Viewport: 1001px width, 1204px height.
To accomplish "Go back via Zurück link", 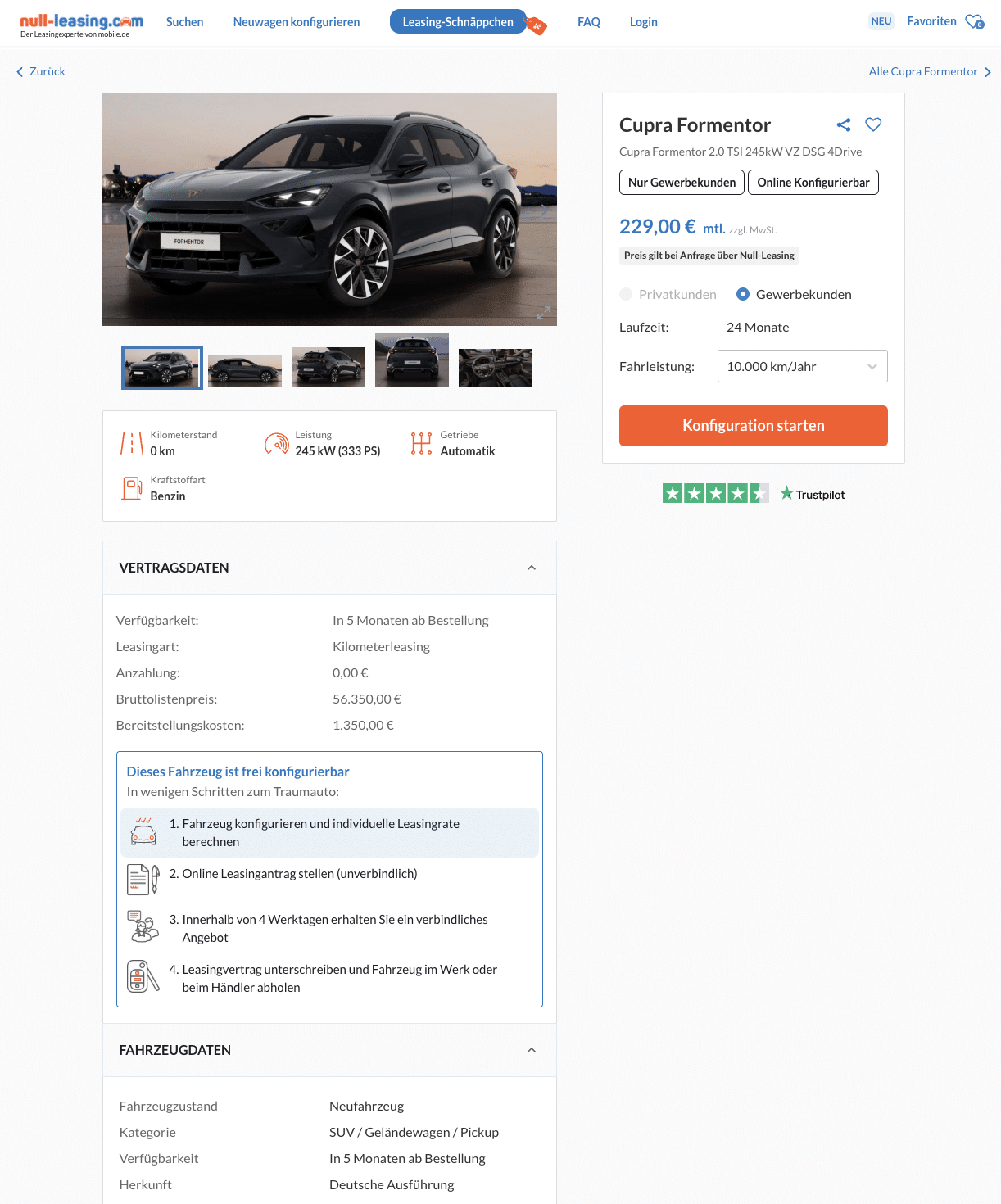I will point(41,71).
